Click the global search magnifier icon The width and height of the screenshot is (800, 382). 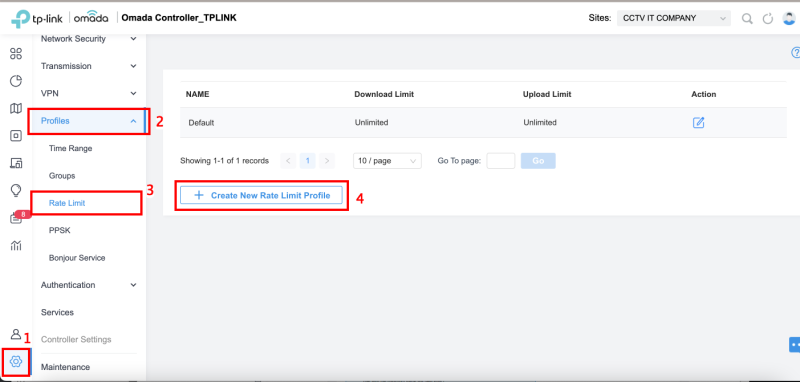(x=747, y=18)
